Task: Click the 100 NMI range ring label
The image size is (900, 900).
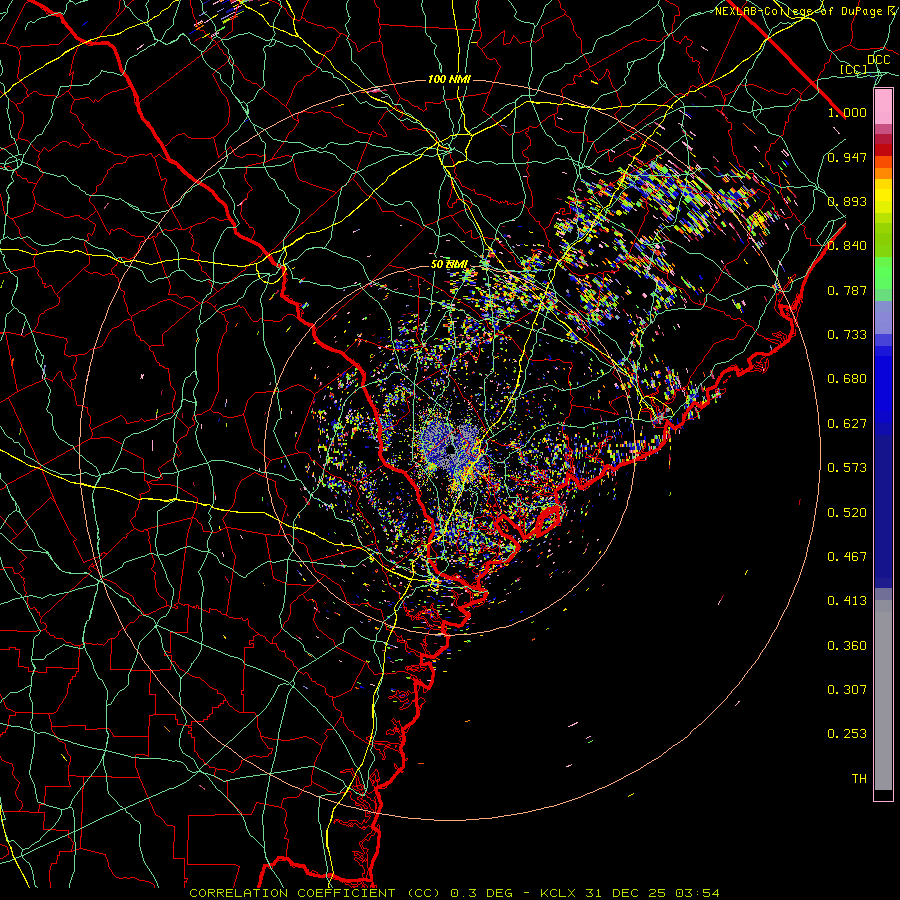Action: [x=449, y=79]
